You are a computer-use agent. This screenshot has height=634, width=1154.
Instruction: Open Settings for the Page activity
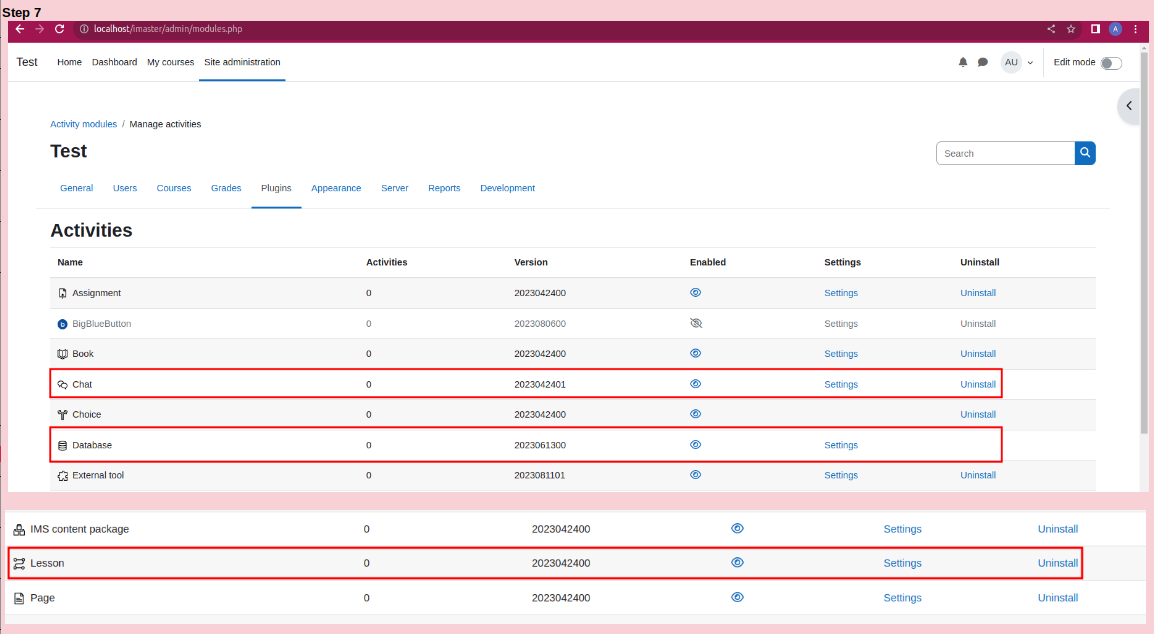[x=902, y=598]
